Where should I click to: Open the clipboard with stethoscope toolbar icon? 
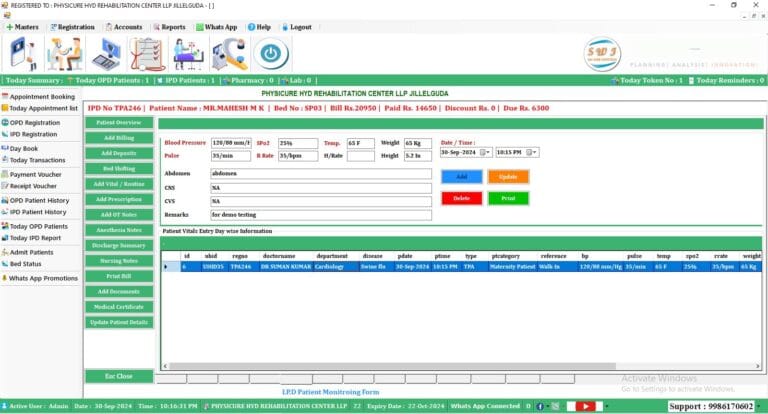pos(147,54)
